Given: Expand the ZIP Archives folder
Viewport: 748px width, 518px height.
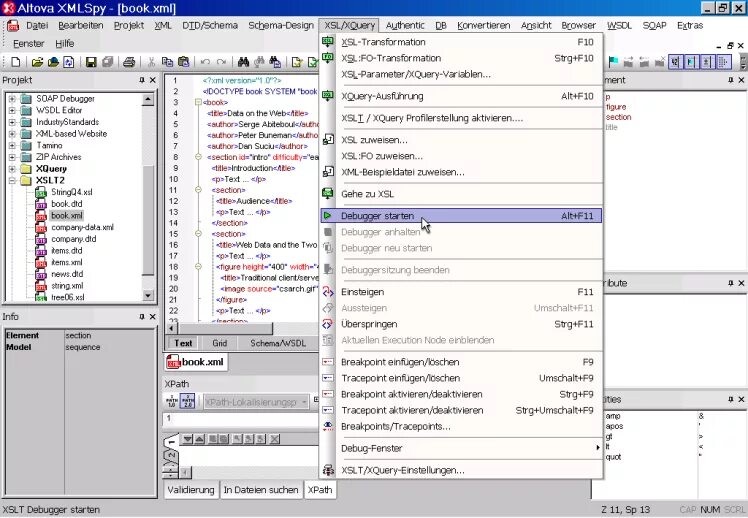Looking at the screenshot, I should tap(12, 157).
